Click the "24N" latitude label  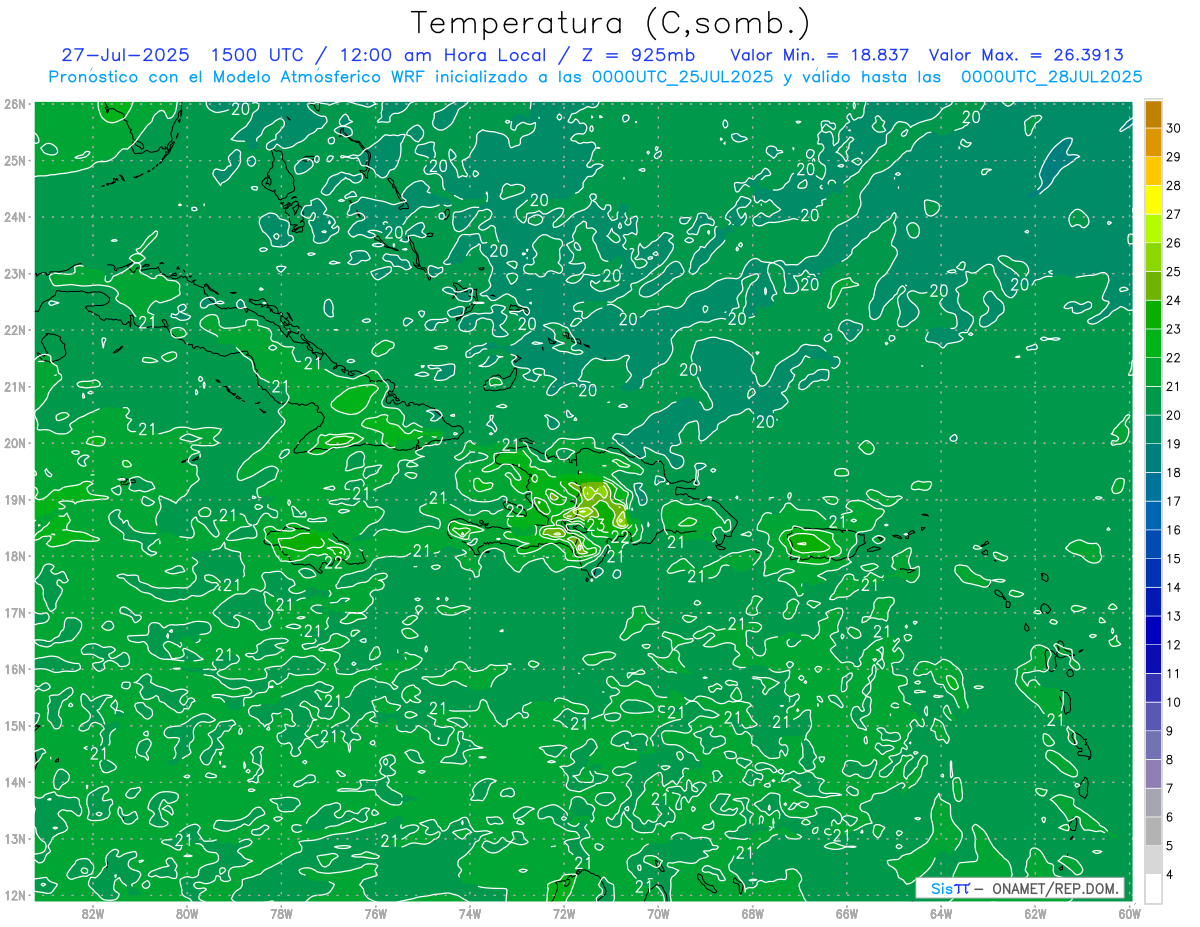[14, 217]
